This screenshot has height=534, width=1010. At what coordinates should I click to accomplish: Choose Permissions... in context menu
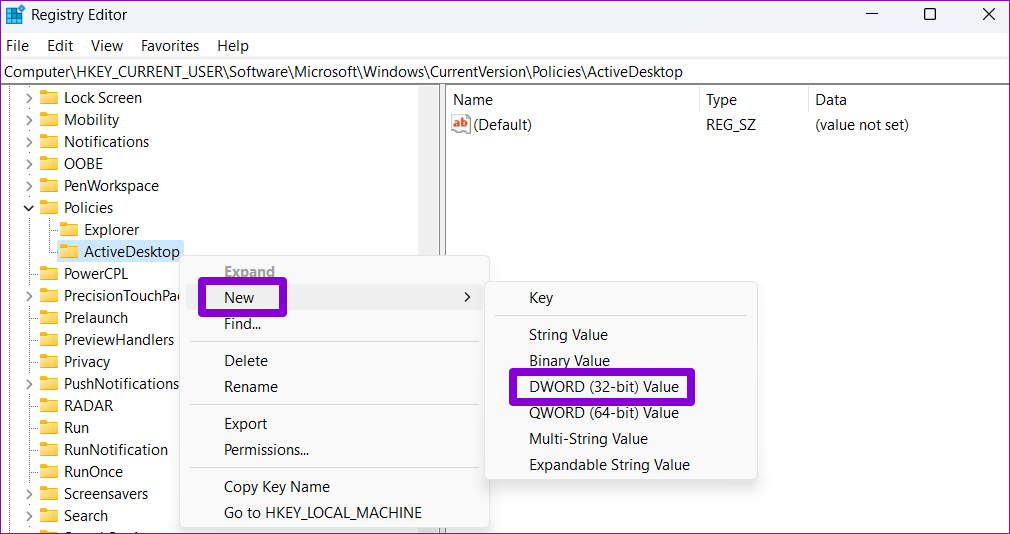pyautogui.click(x=266, y=450)
